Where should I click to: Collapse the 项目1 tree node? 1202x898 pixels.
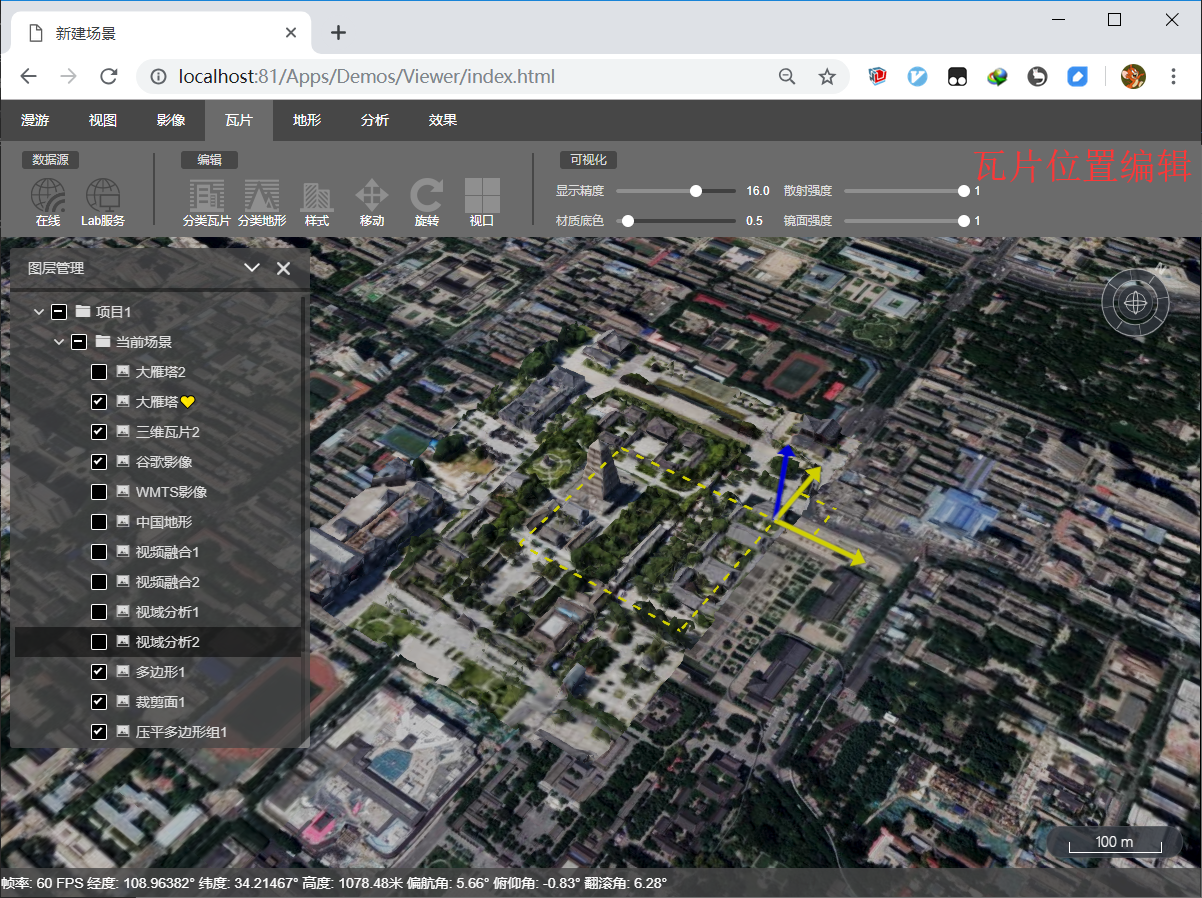[x=39, y=312]
